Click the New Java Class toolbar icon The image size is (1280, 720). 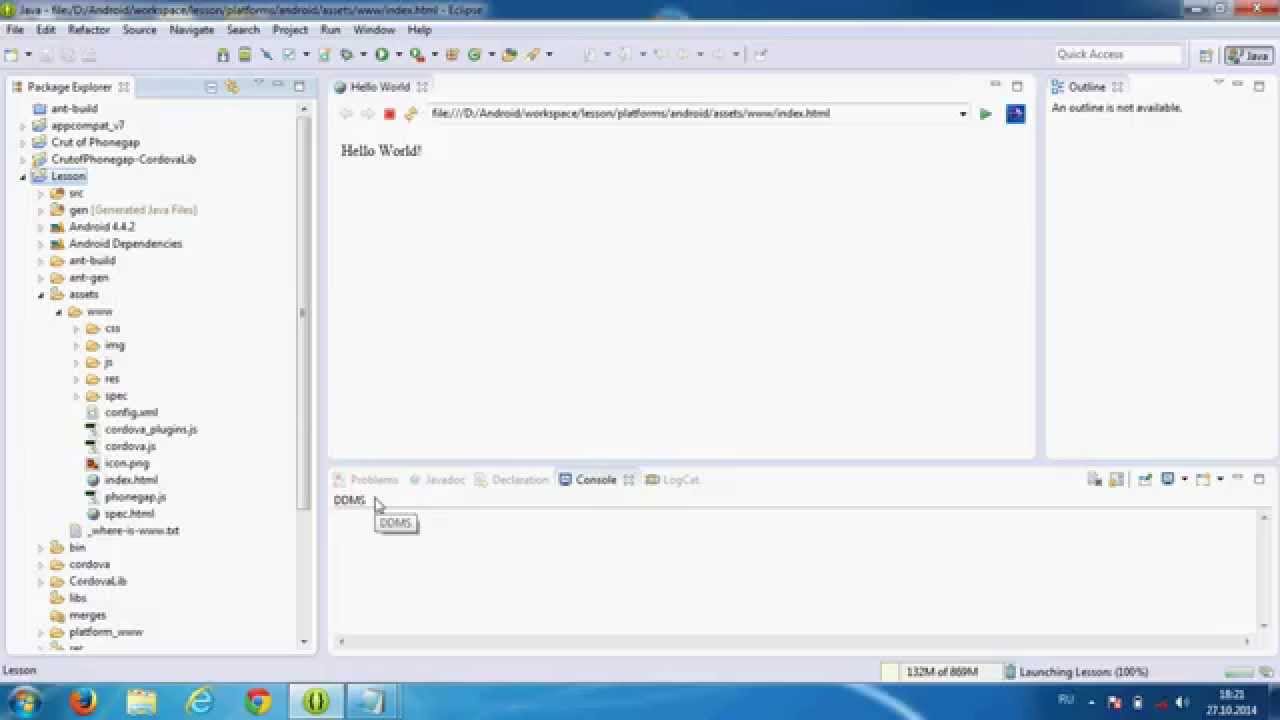coord(474,55)
